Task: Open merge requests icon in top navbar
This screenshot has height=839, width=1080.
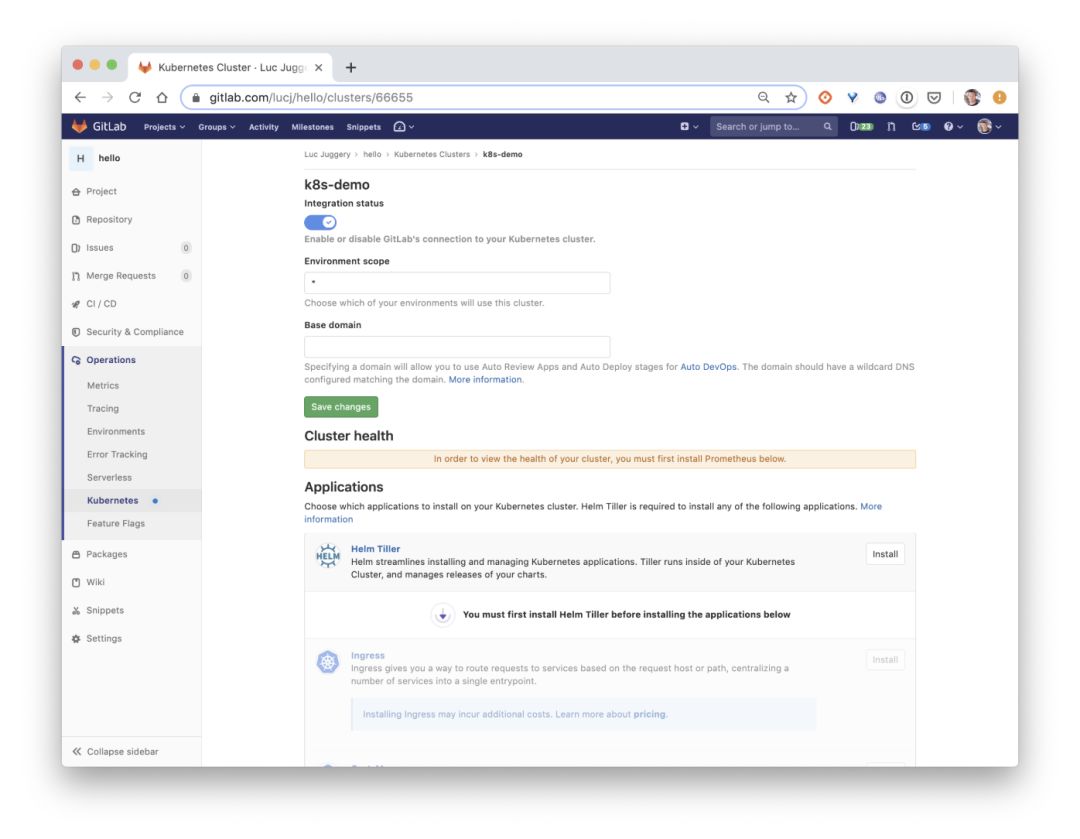Action: [x=891, y=126]
